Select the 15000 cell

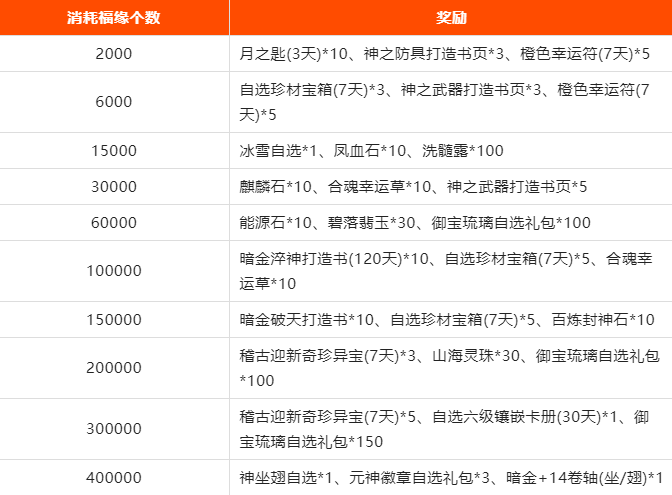[x=114, y=150]
